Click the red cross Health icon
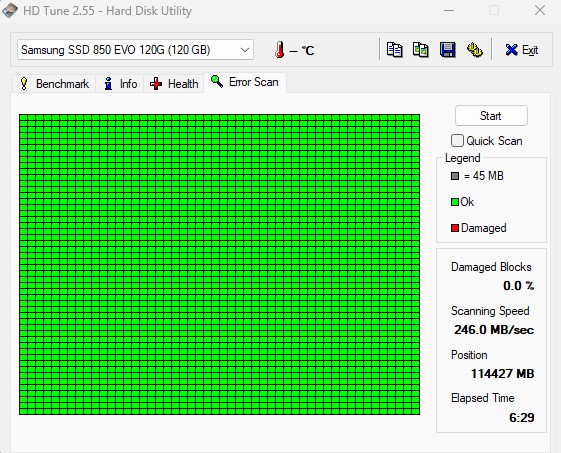Image resolution: width=561 pixels, height=453 pixels. (156, 84)
